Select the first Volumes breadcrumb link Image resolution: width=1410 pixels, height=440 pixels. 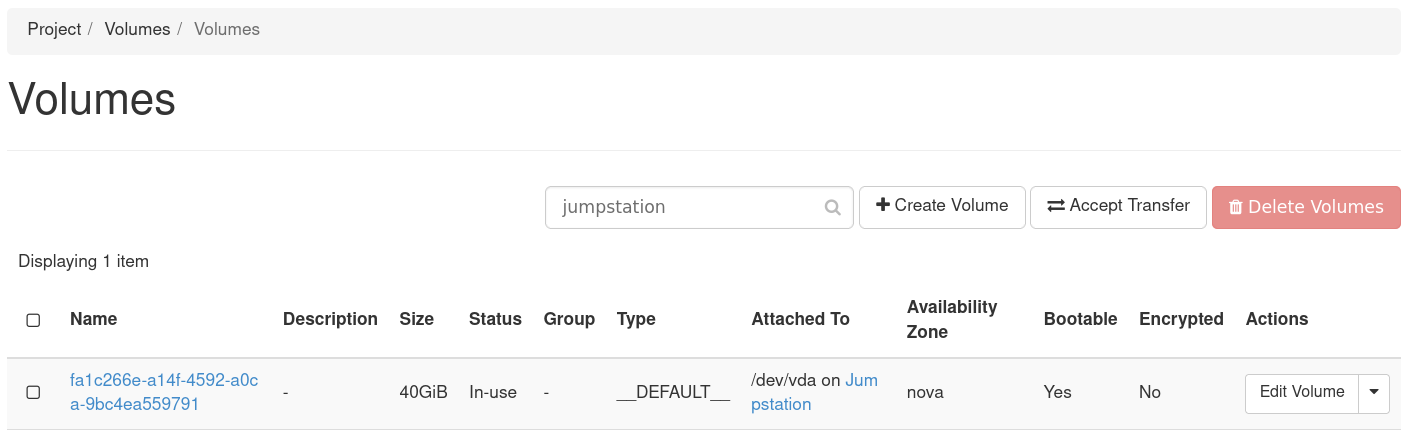137,29
